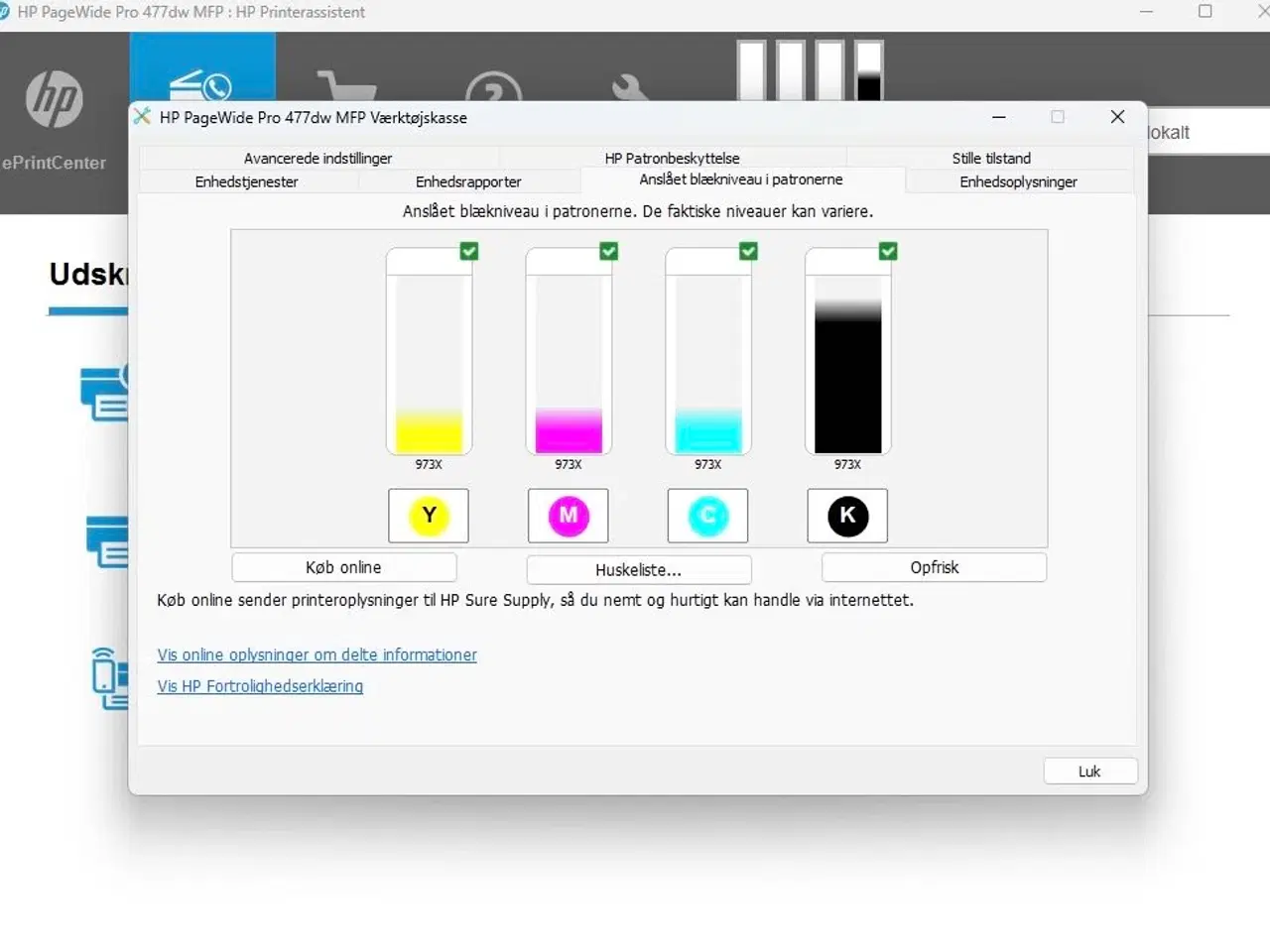Image resolution: width=1270 pixels, height=952 pixels.
Task: Click the ePrintCenter label in Printerassistent
Action: tap(54, 163)
